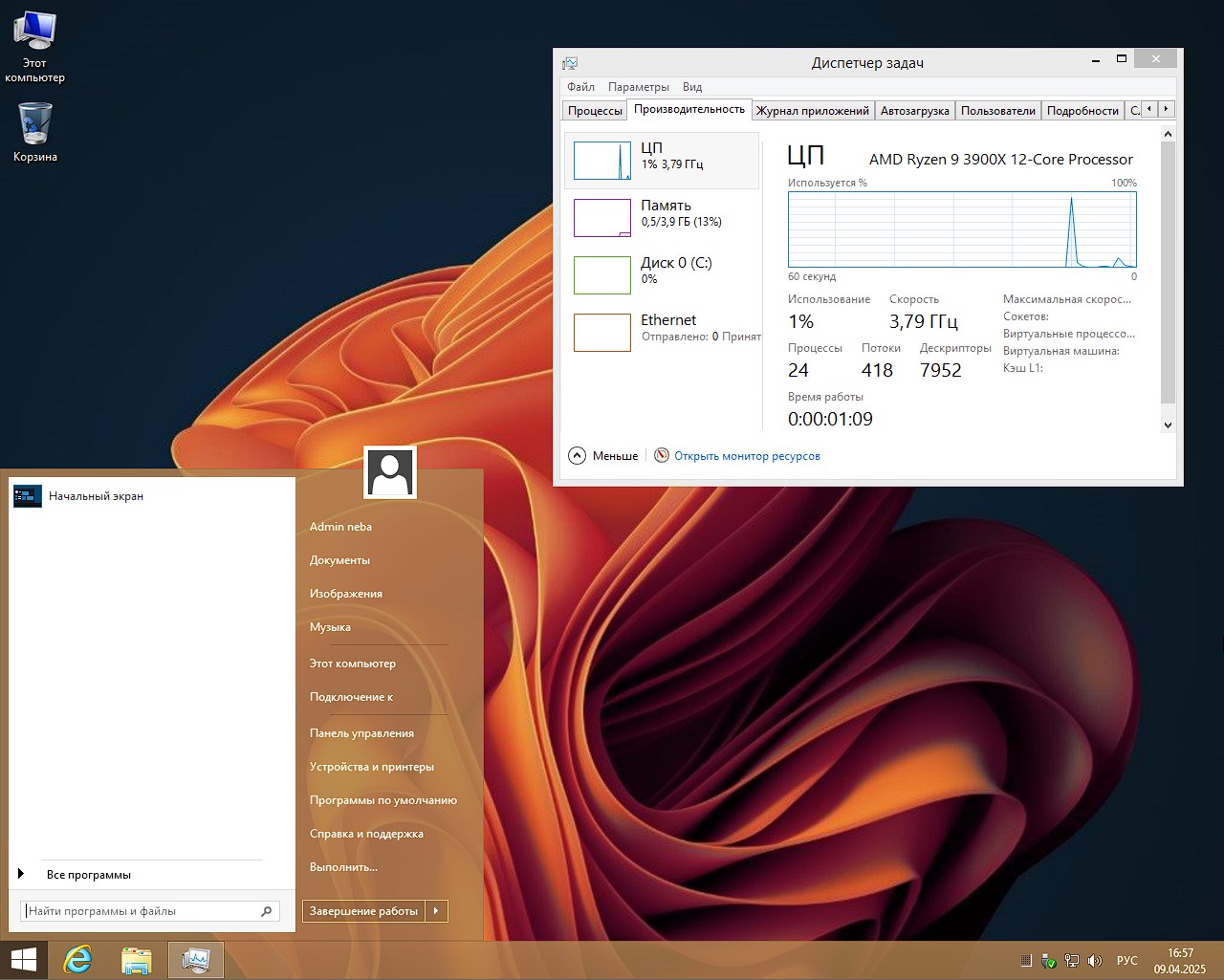
Task: Click the Открыть монитор ресурсов link
Action: (x=747, y=456)
